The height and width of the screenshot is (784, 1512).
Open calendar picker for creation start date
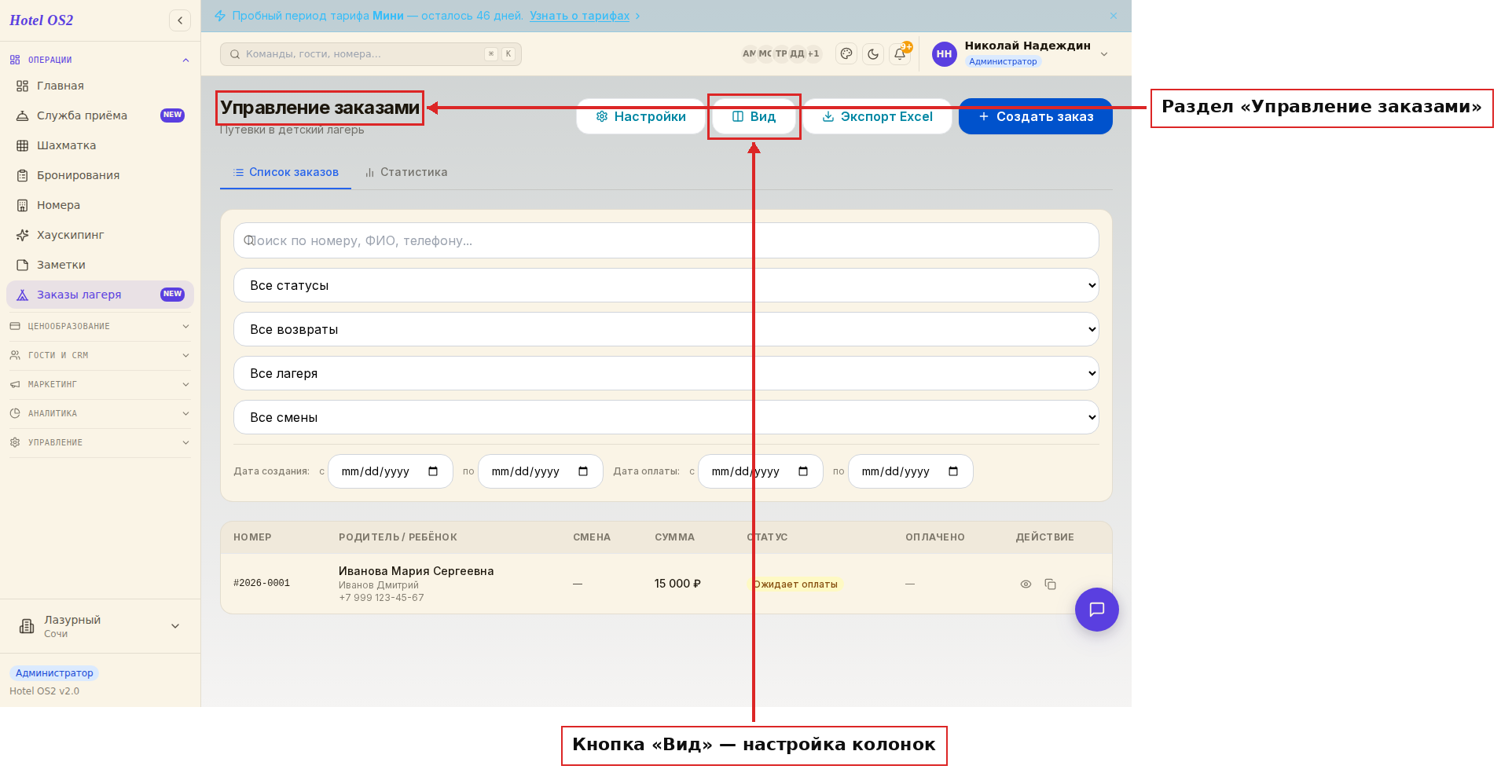pyautogui.click(x=433, y=471)
